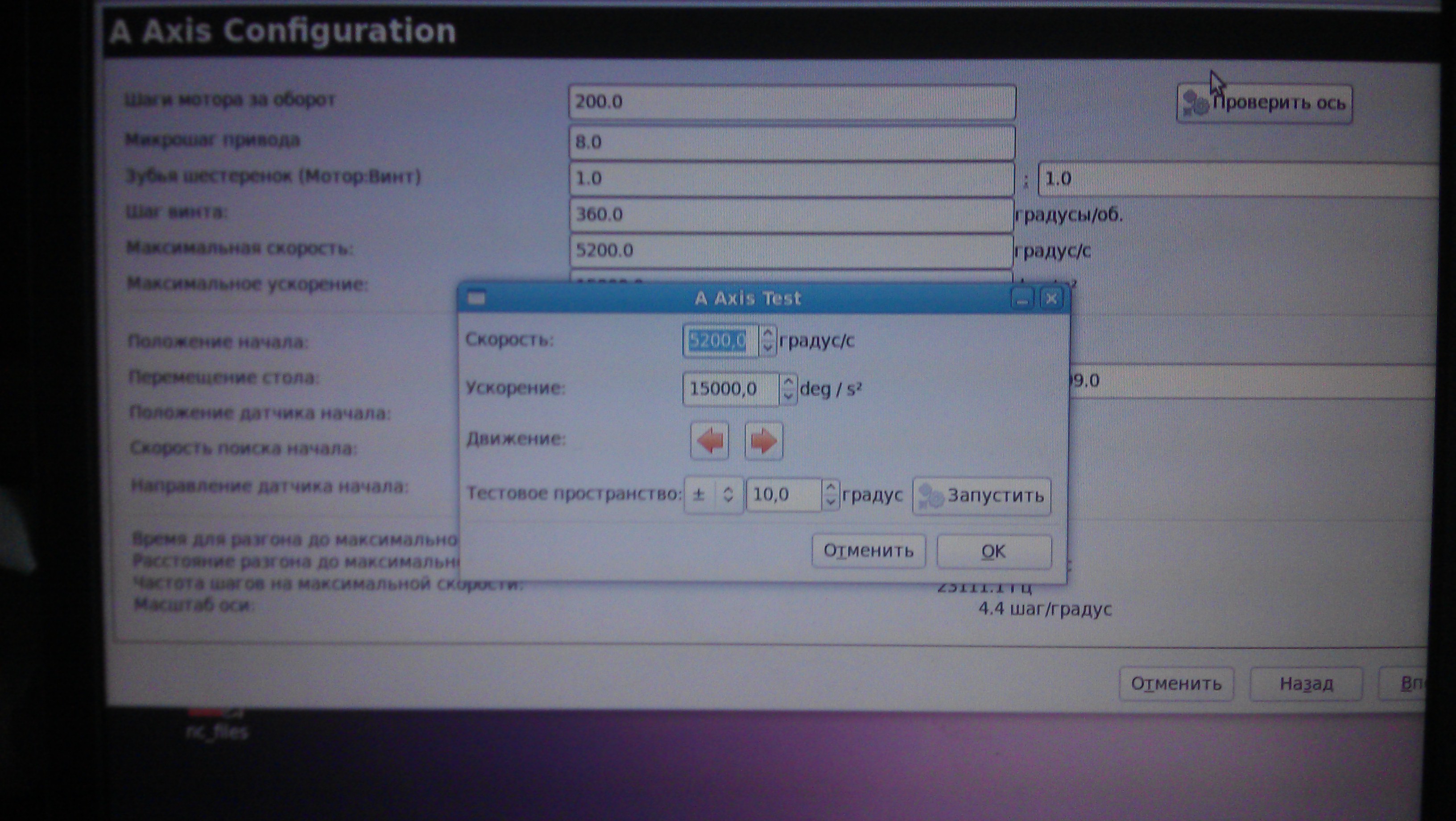The width and height of the screenshot is (1456, 821).
Task: Decrease the Ускорение spinner value
Action: click(x=788, y=396)
